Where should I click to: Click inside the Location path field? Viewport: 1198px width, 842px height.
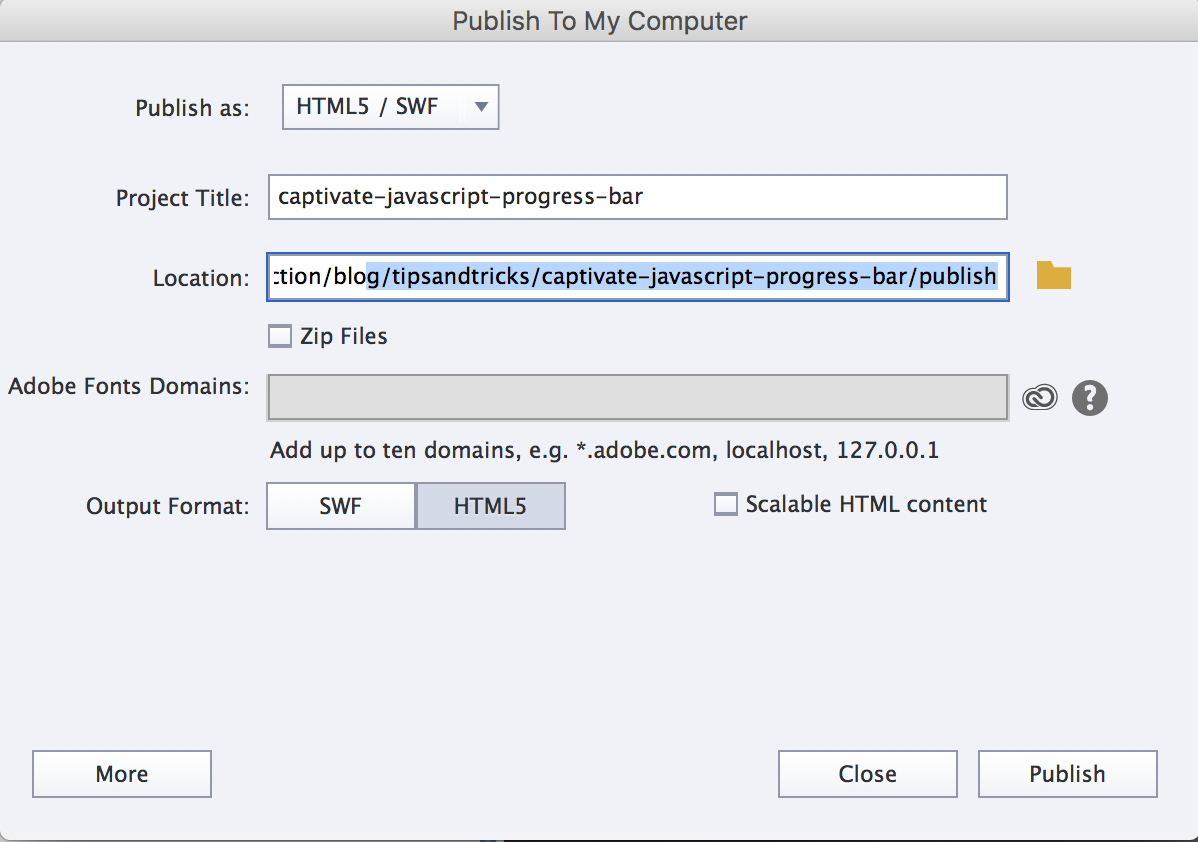[x=638, y=277]
